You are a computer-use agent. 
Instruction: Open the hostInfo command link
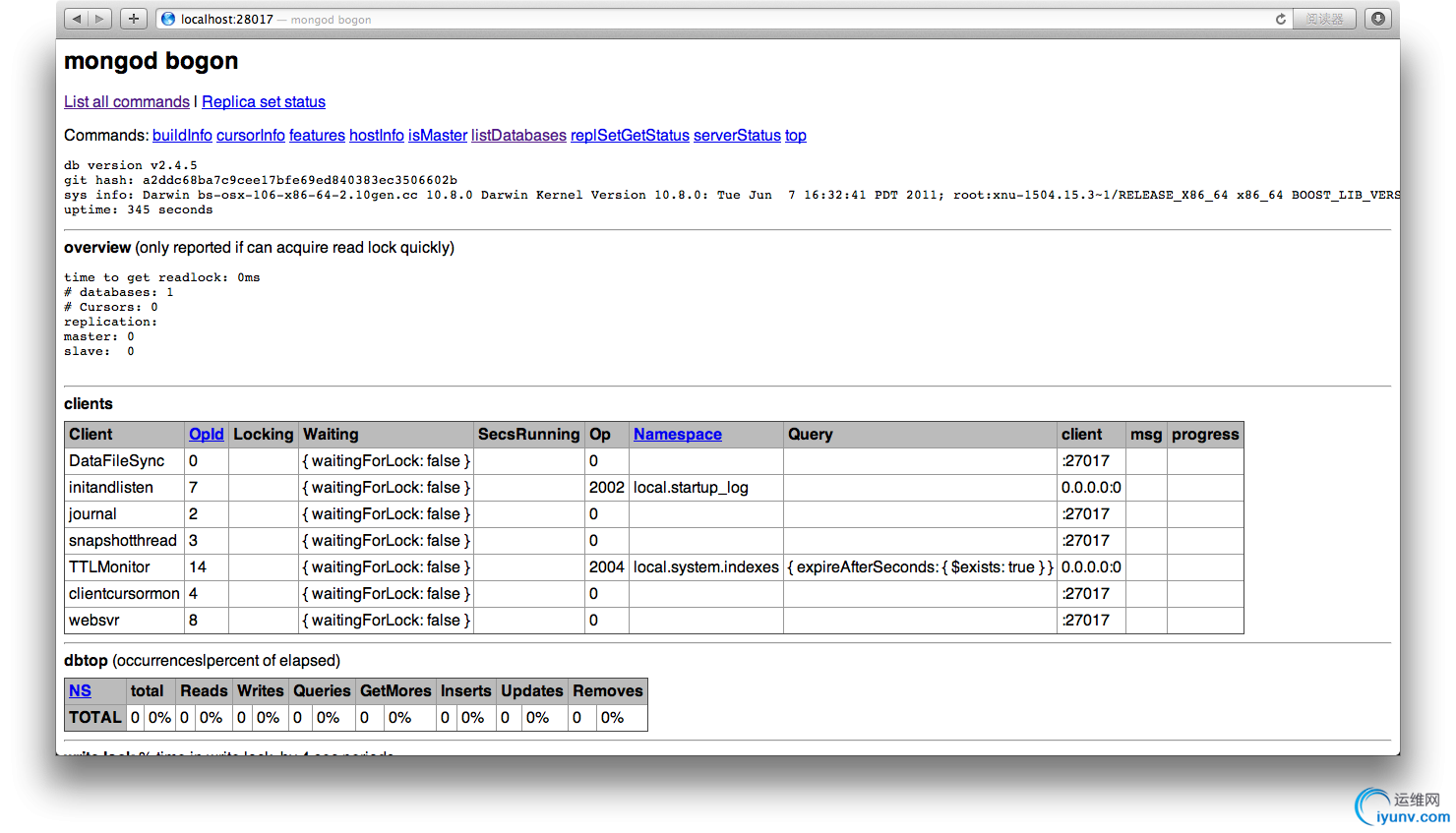(x=377, y=135)
